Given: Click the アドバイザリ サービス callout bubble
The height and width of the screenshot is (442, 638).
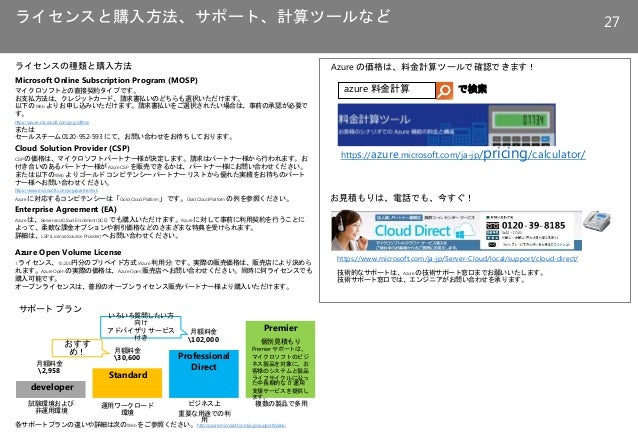Looking at the screenshot, I should (x=141, y=327).
